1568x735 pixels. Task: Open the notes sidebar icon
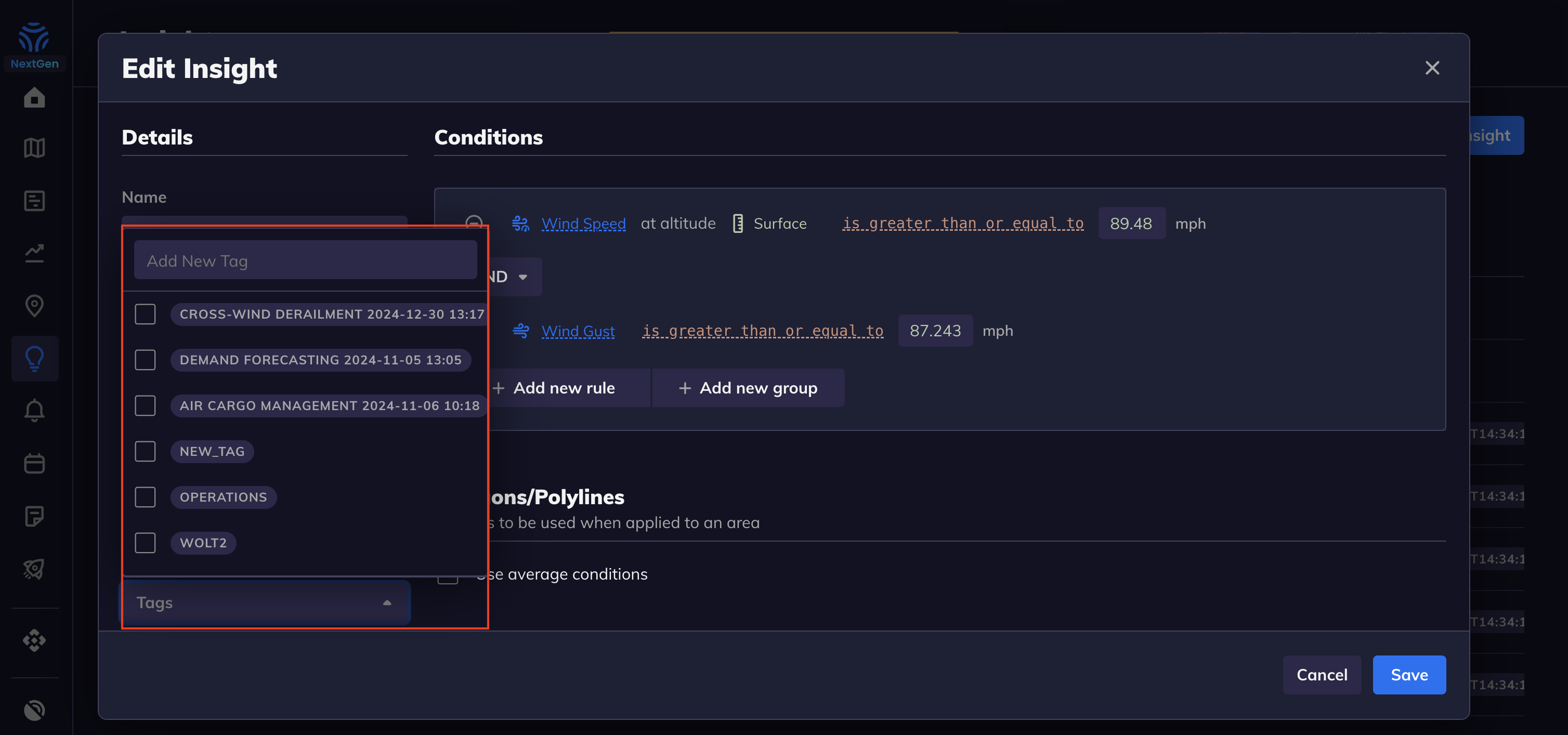pyautogui.click(x=34, y=516)
